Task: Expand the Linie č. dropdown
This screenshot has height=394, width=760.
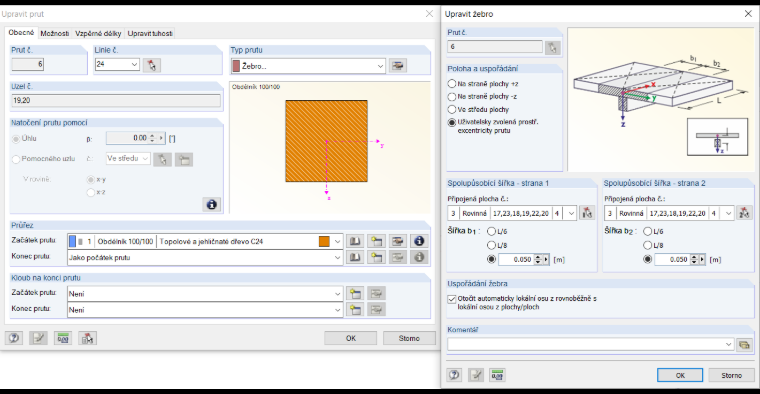Action: pos(134,64)
